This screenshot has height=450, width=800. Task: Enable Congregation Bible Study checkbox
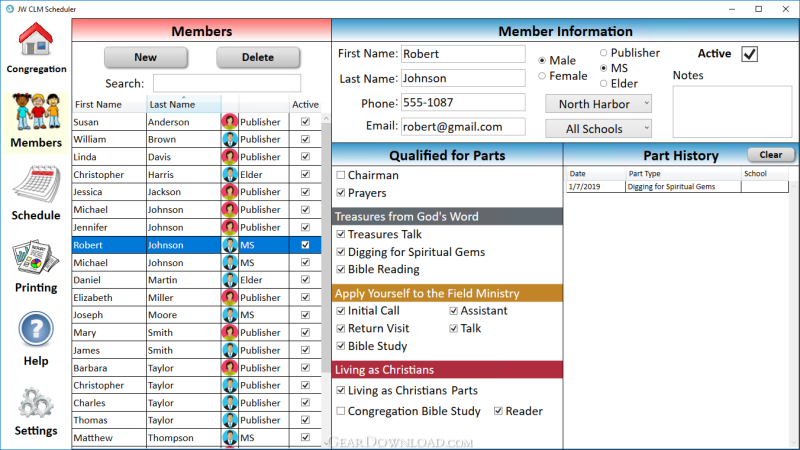tap(341, 411)
